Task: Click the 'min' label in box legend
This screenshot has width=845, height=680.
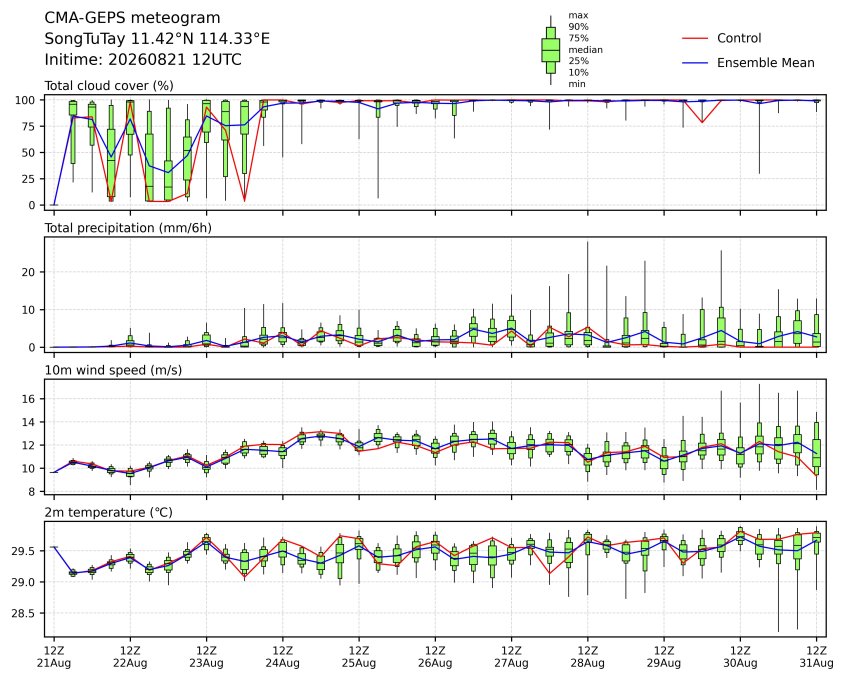Action: pyautogui.click(x=577, y=84)
